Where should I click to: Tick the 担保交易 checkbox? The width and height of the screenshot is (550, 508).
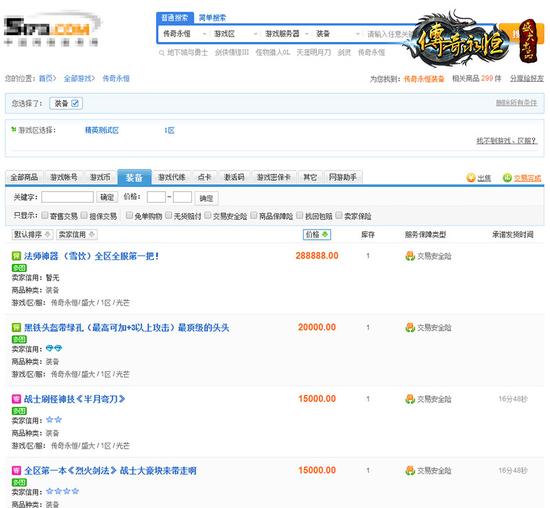pos(84,215)
